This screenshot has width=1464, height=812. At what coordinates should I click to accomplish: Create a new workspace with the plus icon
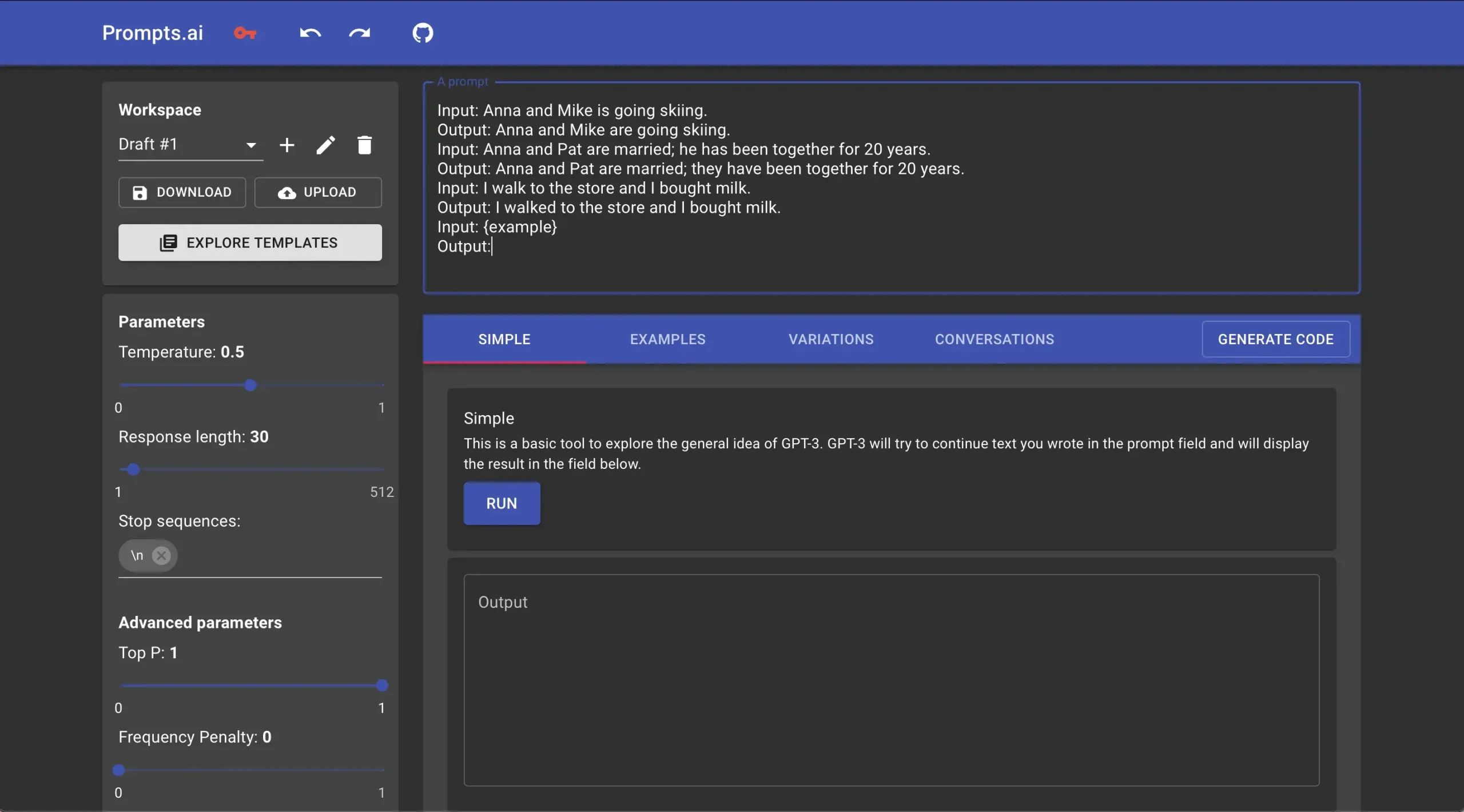pyautogui.click(x=288, y=145)
